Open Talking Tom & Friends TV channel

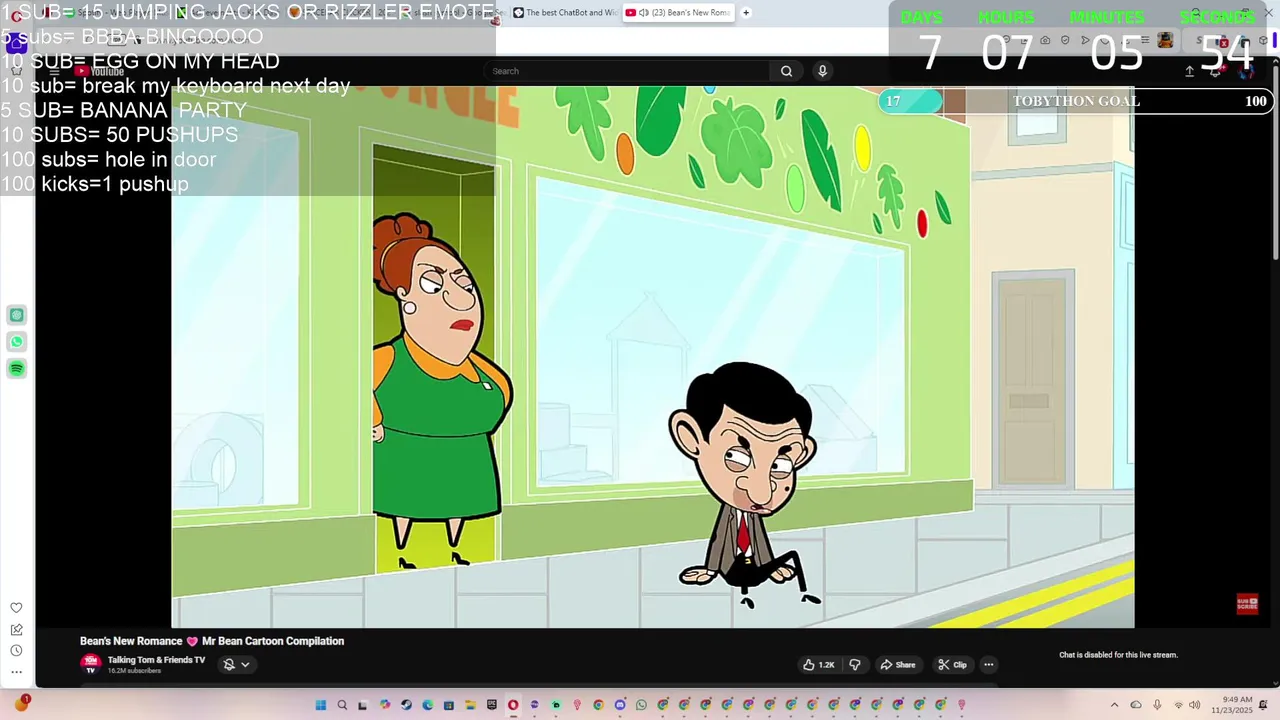[156, 660]
